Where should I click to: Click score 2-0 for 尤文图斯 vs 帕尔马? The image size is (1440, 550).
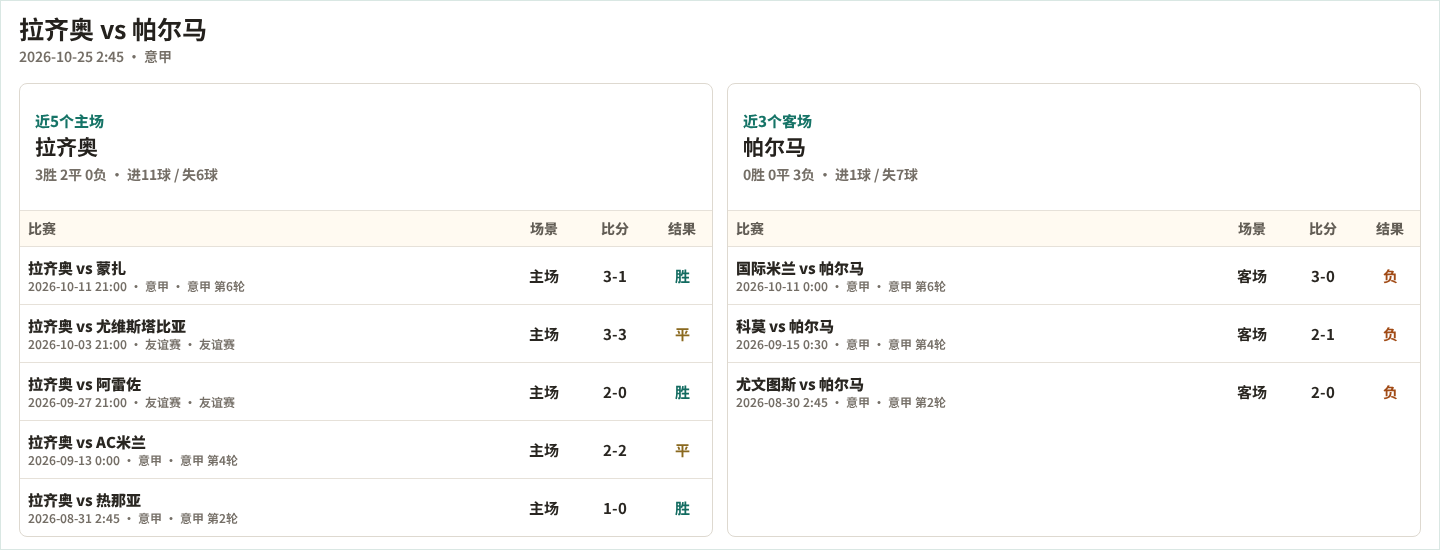pos(1323,392)
